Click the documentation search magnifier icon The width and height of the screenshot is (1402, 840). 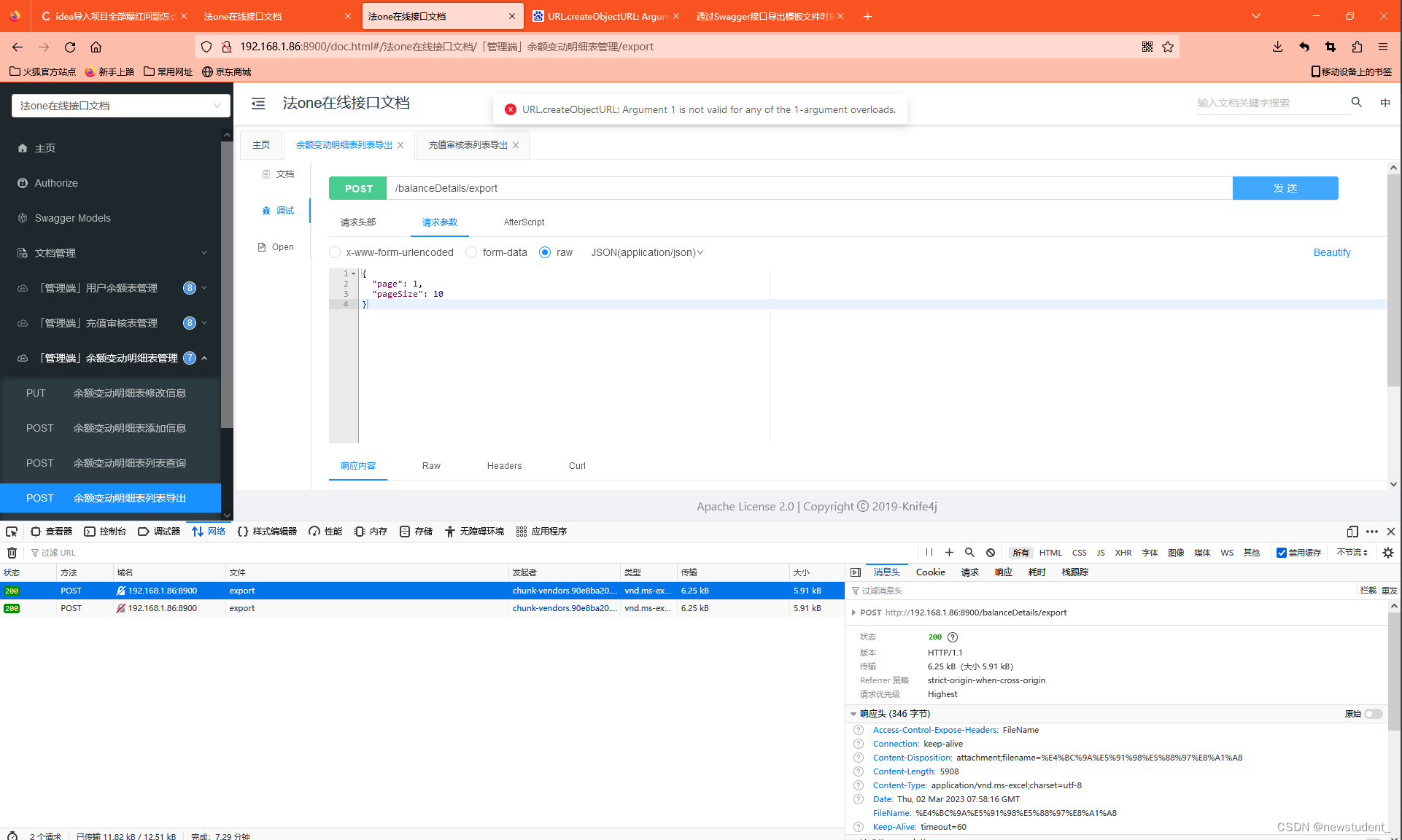click(1356, 103)
